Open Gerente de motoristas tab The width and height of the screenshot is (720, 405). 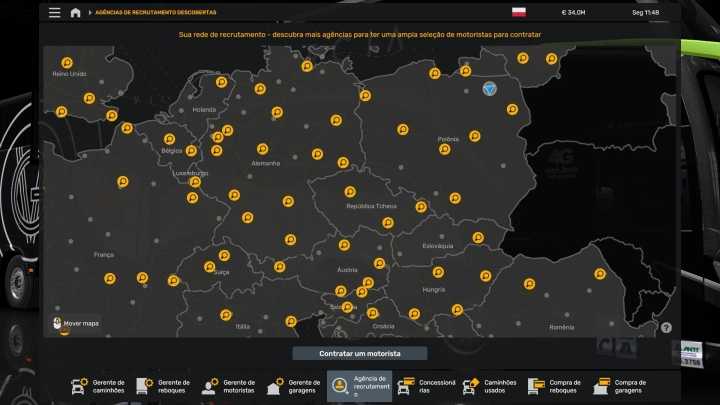tap(229, 386)
